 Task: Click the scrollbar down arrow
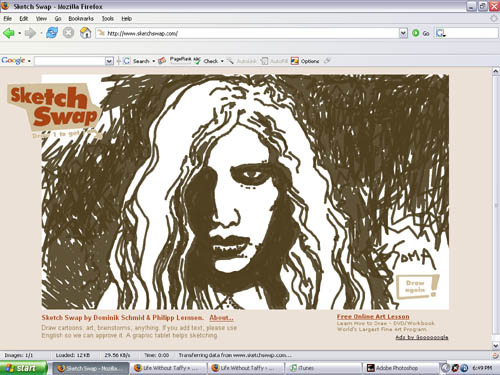496,346
